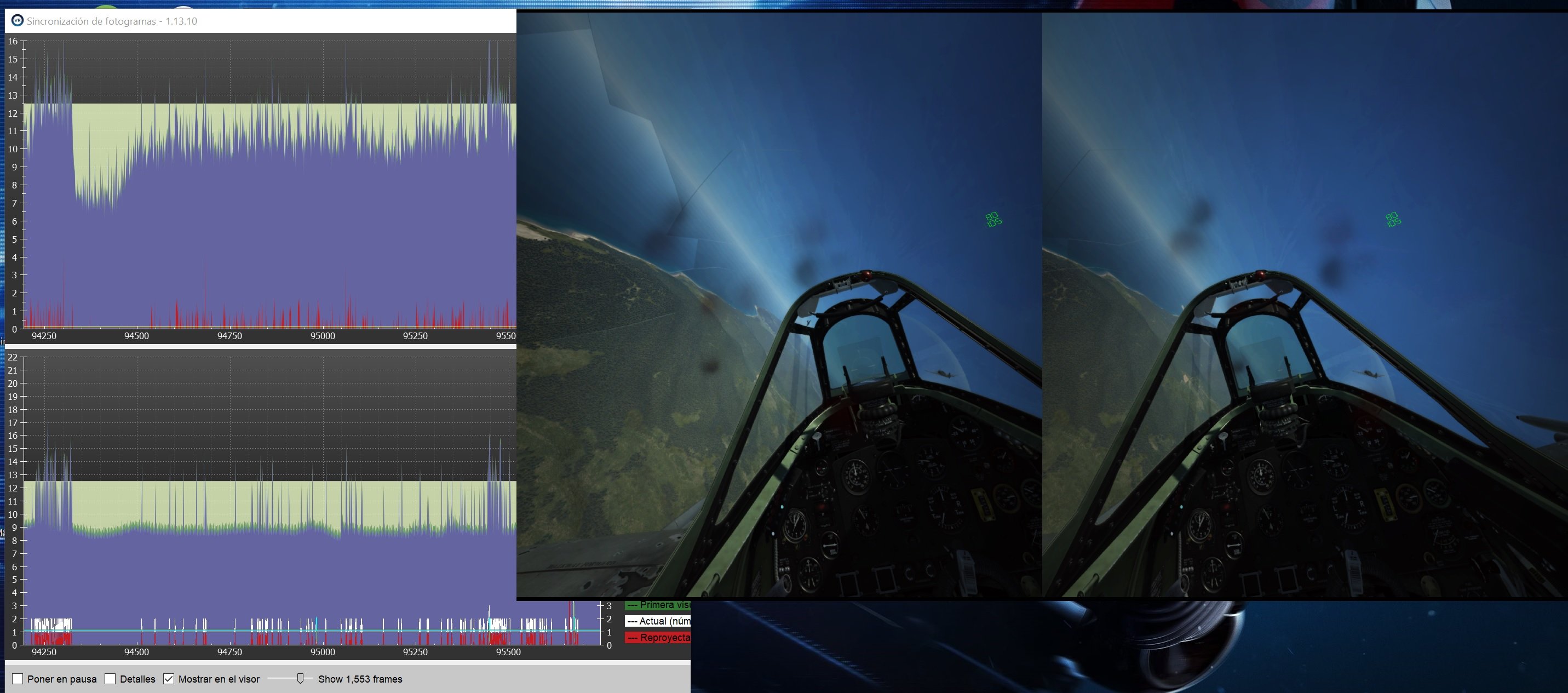The image size is (1568, 693).
Task: Click green target marker in right eye view
Action: (1393, 219)
